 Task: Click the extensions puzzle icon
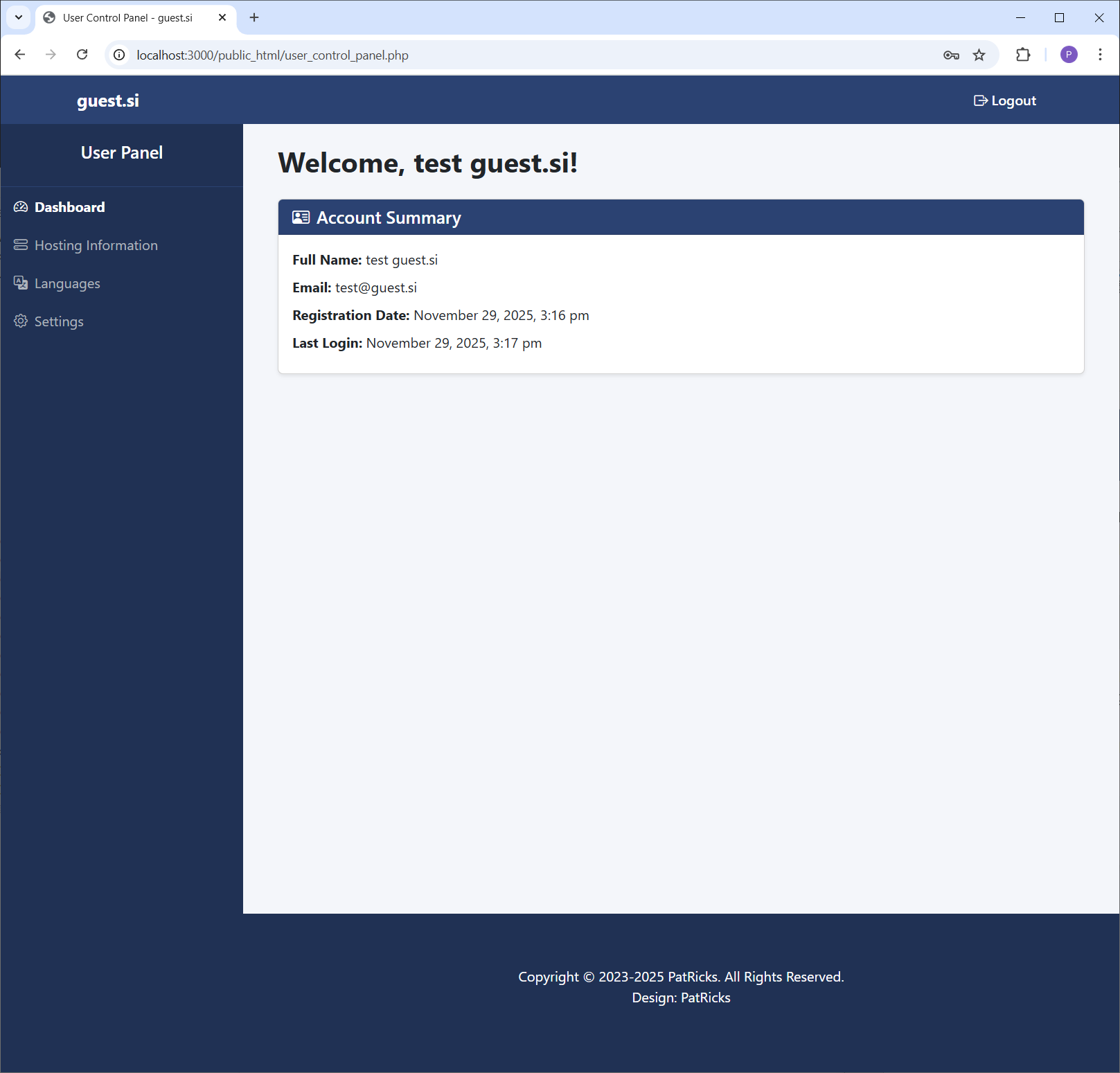pos(1023,55)
